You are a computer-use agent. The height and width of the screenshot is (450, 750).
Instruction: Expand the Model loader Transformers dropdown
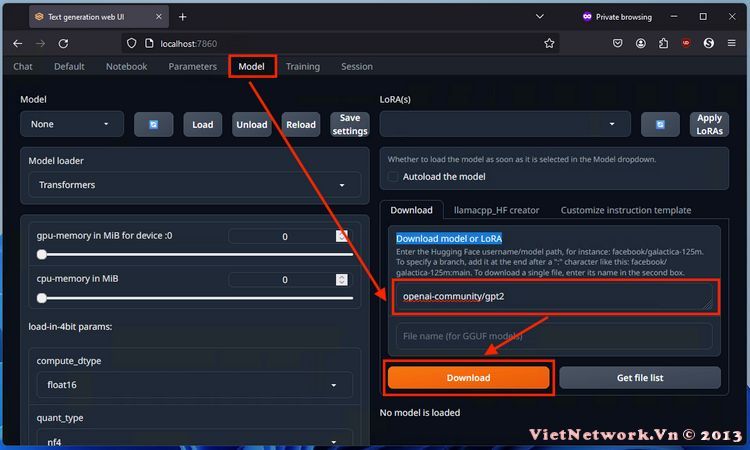190,185
